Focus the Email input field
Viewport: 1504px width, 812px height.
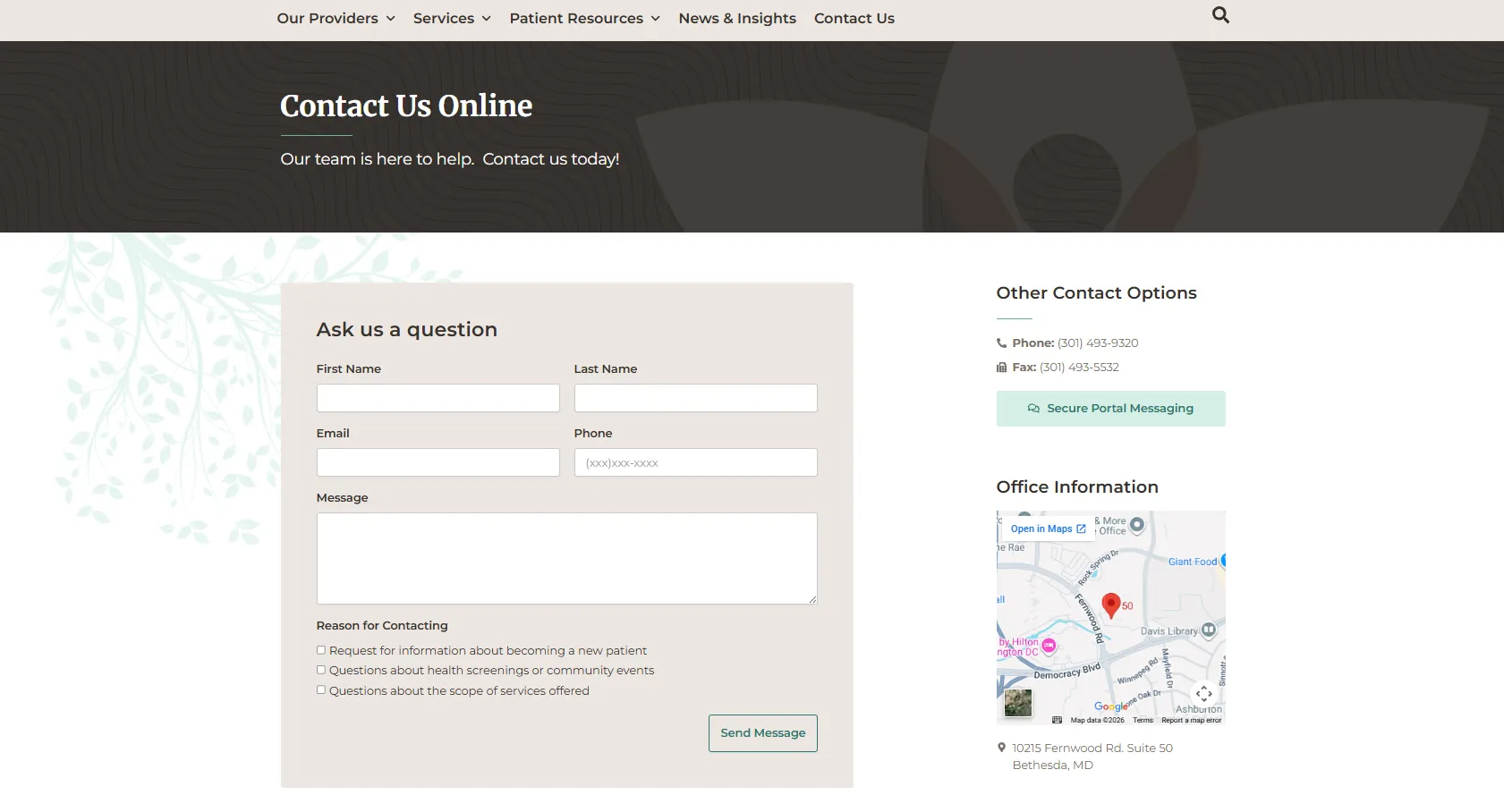click(x=438, y=462)
